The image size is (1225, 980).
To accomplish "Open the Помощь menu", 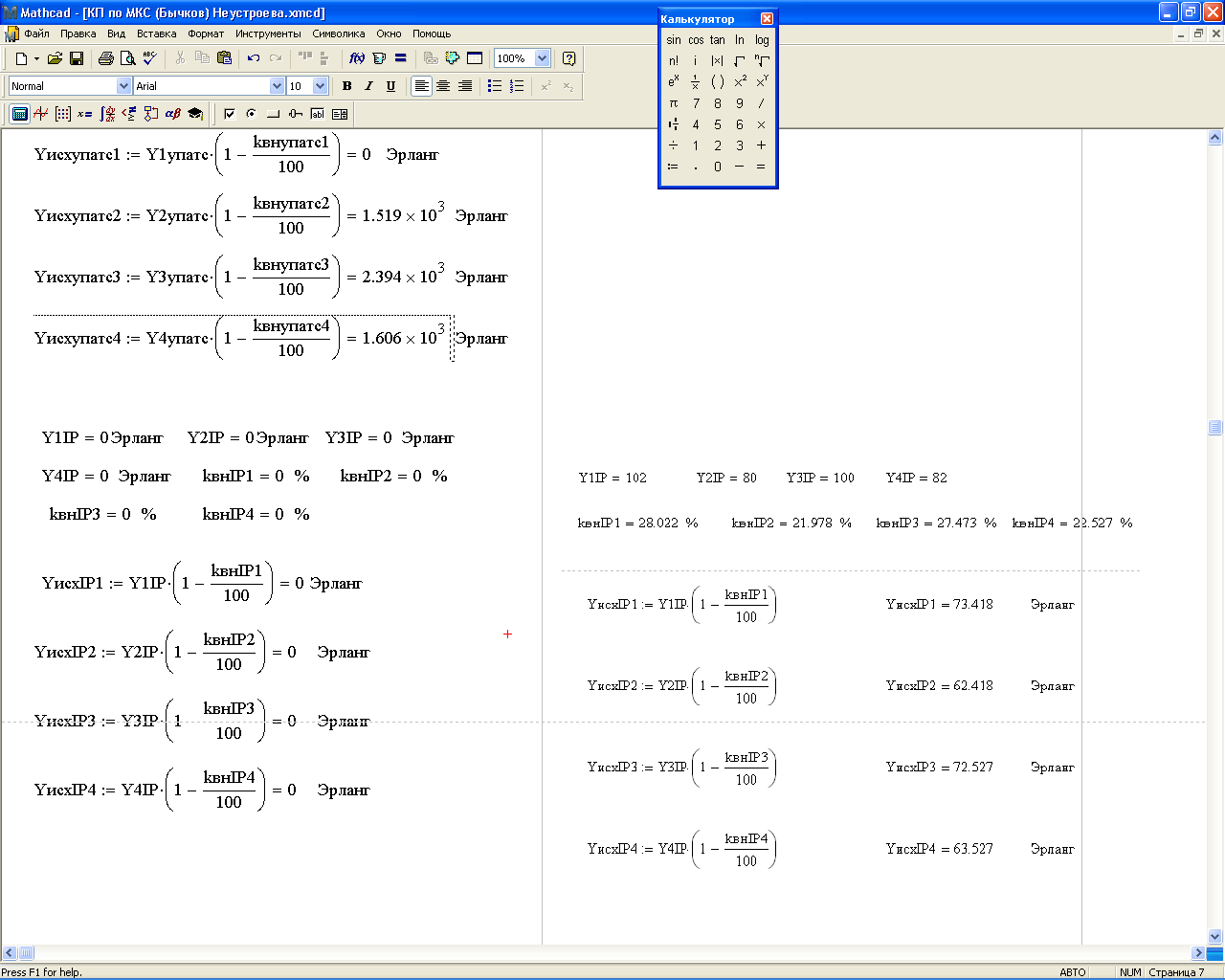I will (432, 33).
